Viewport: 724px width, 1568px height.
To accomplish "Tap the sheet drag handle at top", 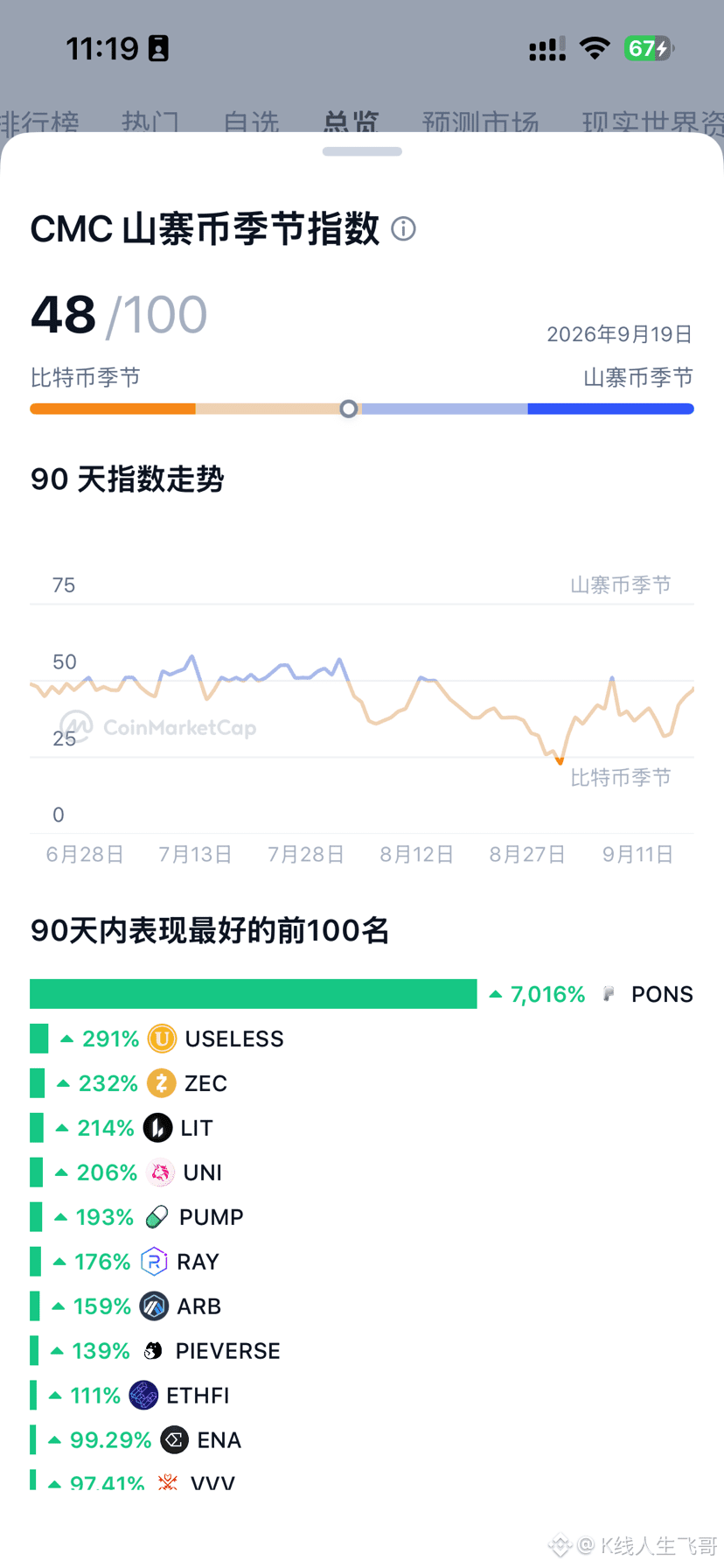I will click(x=362, y=151).
